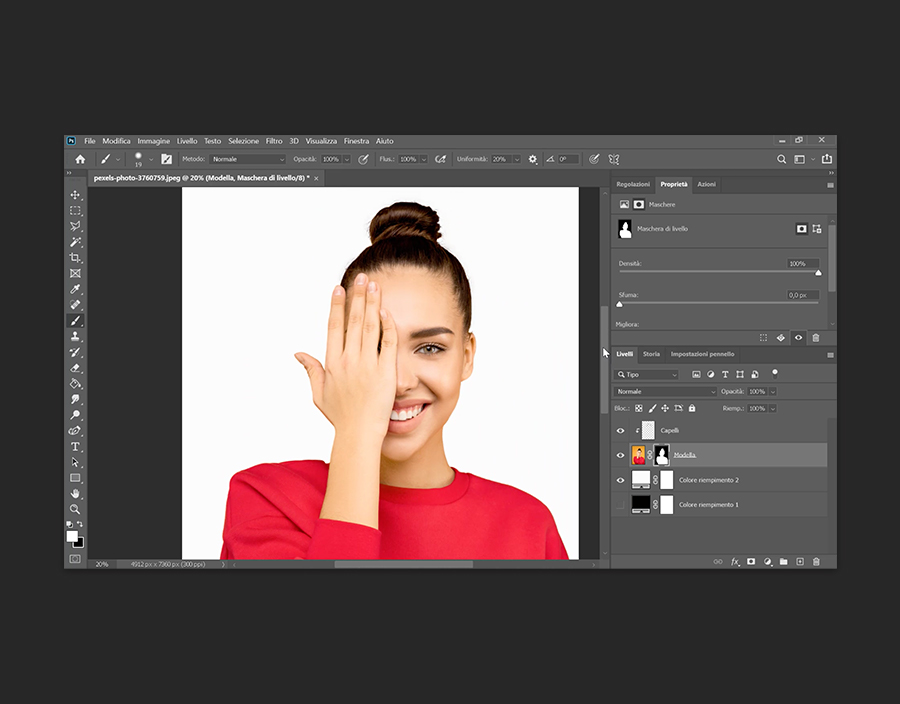Open the Immagine menu
900x704 pixels.
(153, 141)
